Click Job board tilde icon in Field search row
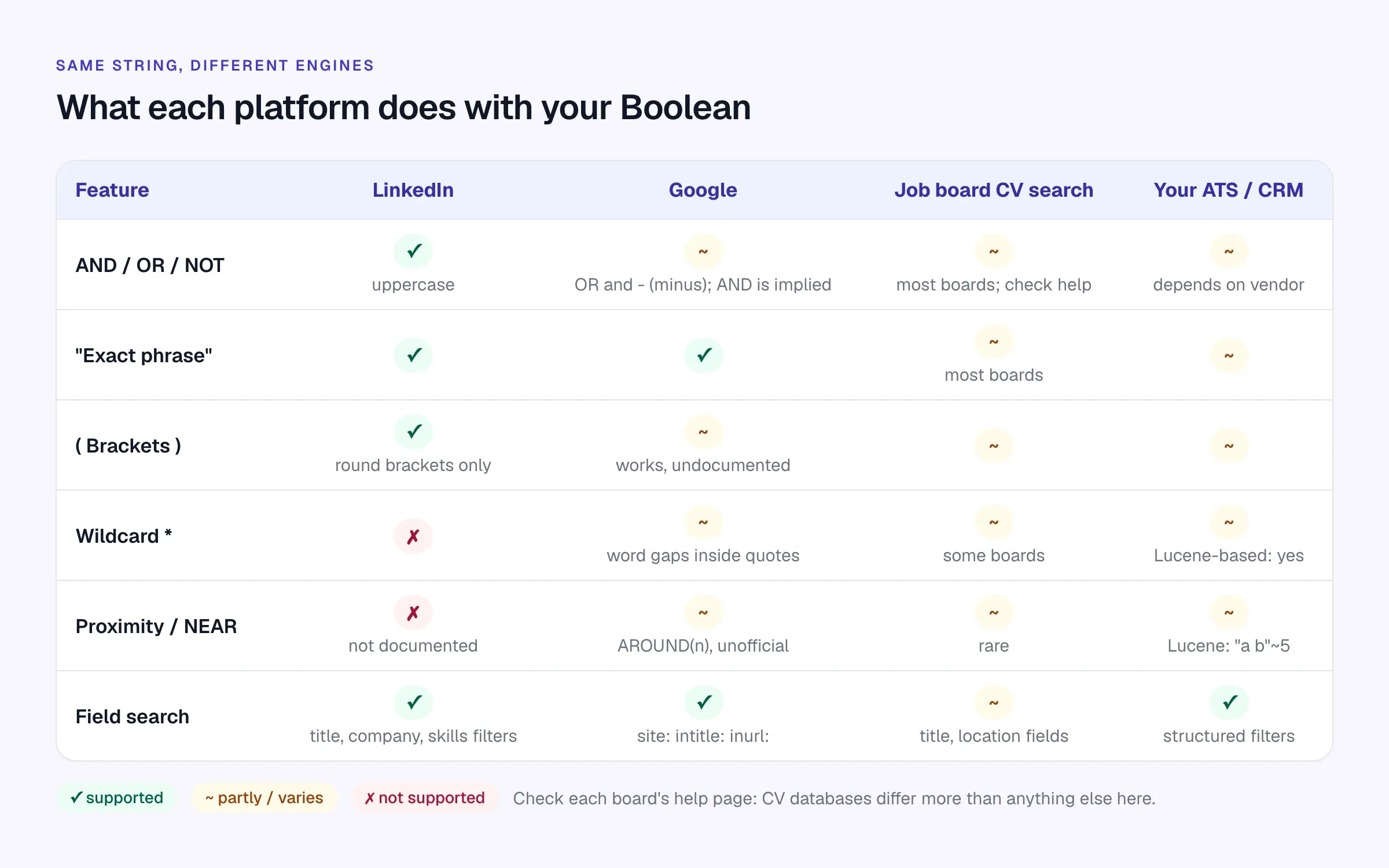Viewport: 1389px width, 868px height. (994, 703)
